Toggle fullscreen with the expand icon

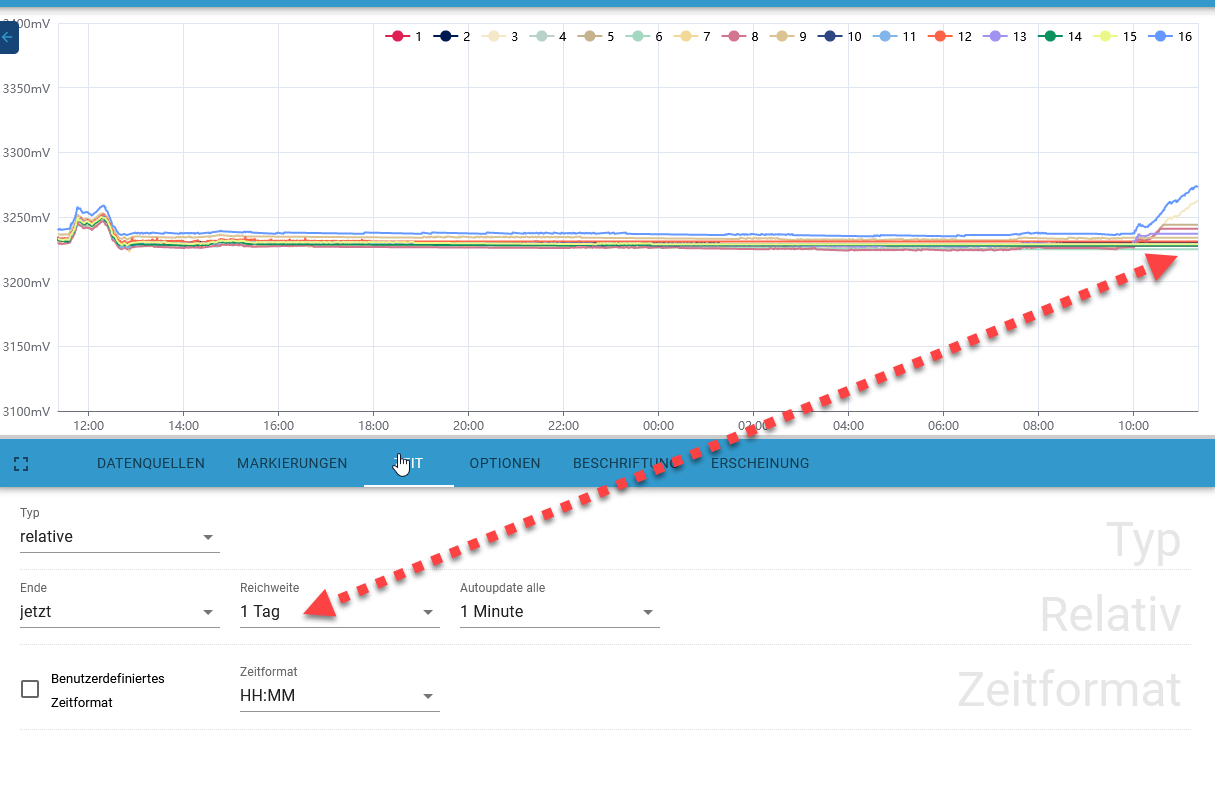click(21, 464)
